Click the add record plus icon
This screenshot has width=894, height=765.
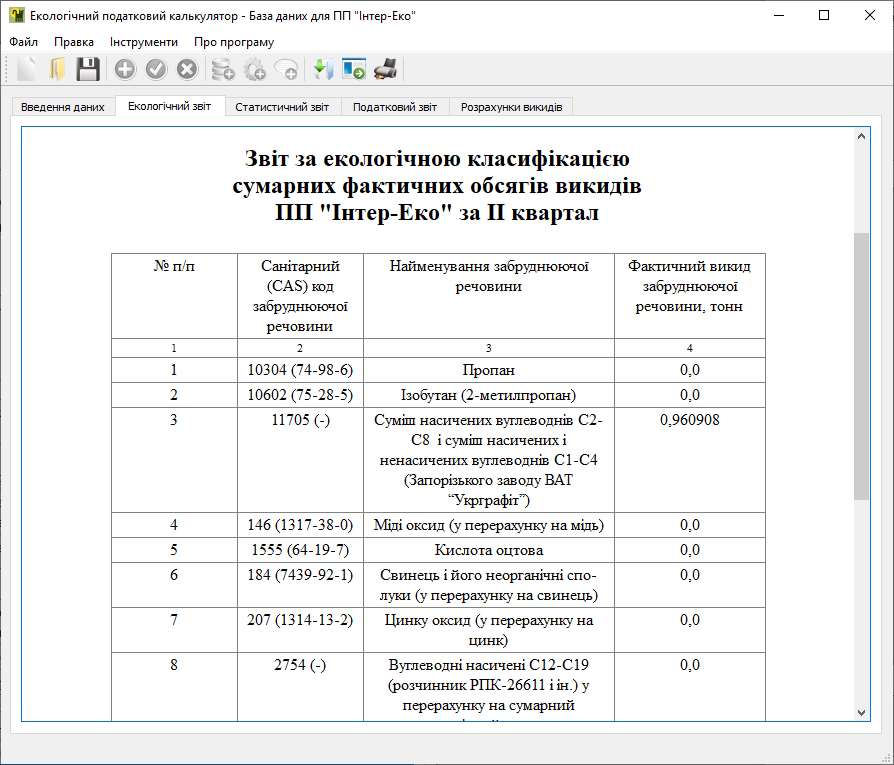coord(125,70)
